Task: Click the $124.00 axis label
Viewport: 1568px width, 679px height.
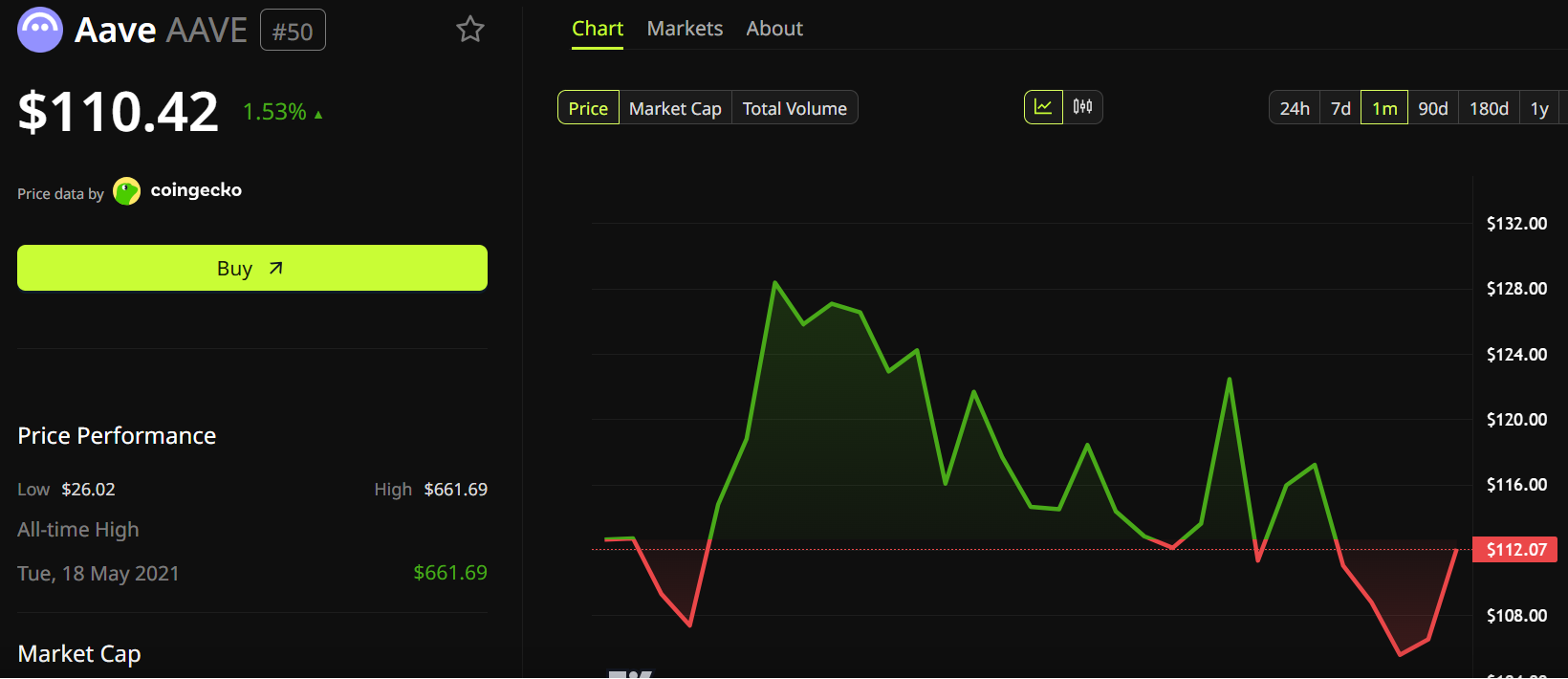Action: click(1516, 355)
